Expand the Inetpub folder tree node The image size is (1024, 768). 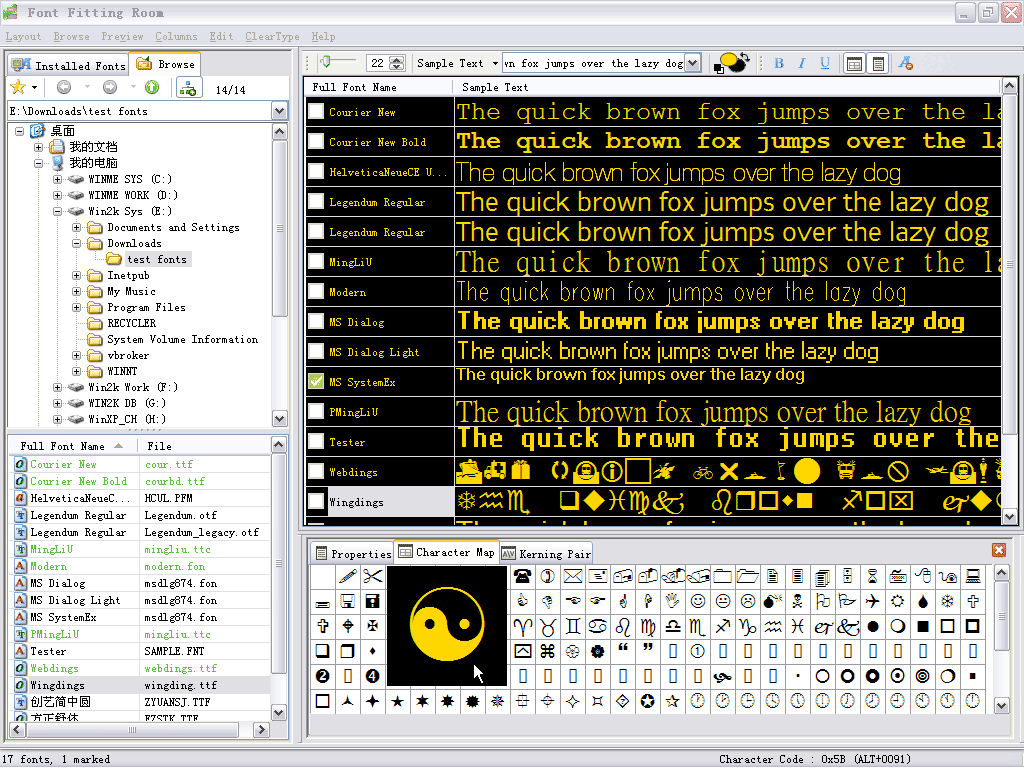click(x=76, y=275)
